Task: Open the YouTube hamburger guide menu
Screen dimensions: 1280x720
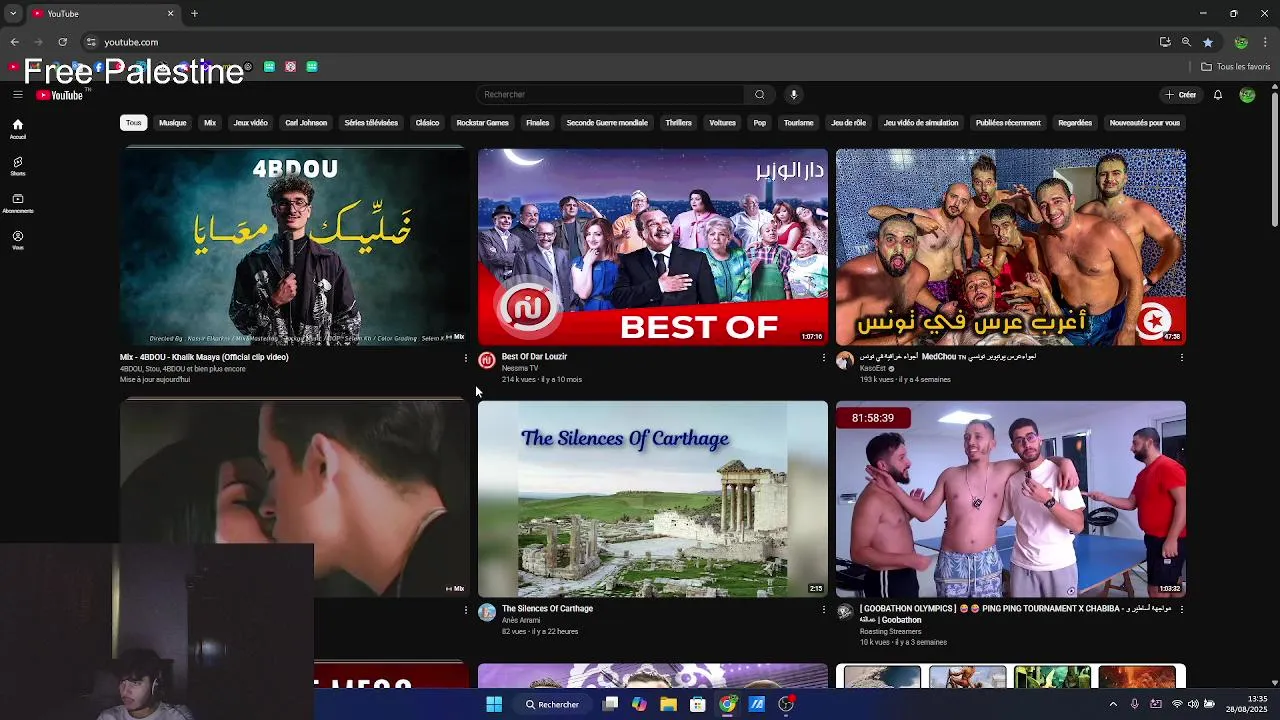Action: [x=17, y=94]
